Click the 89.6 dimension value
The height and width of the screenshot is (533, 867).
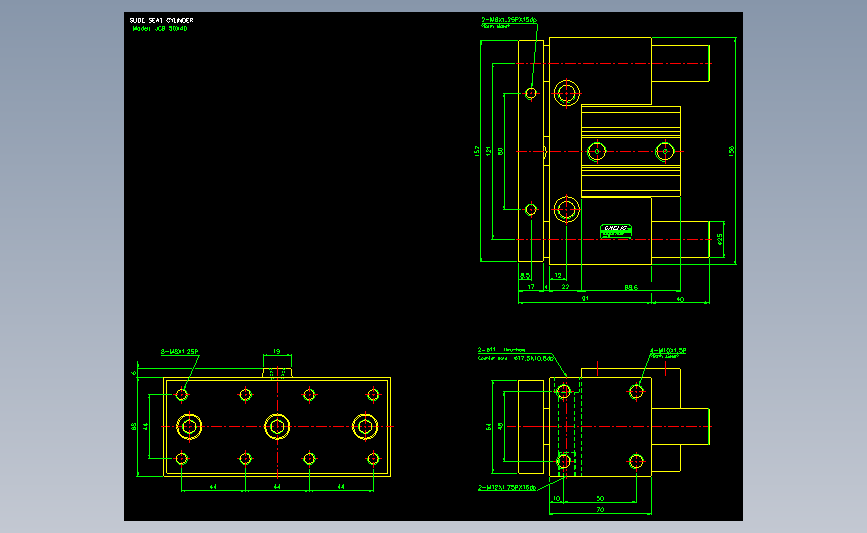631,287
